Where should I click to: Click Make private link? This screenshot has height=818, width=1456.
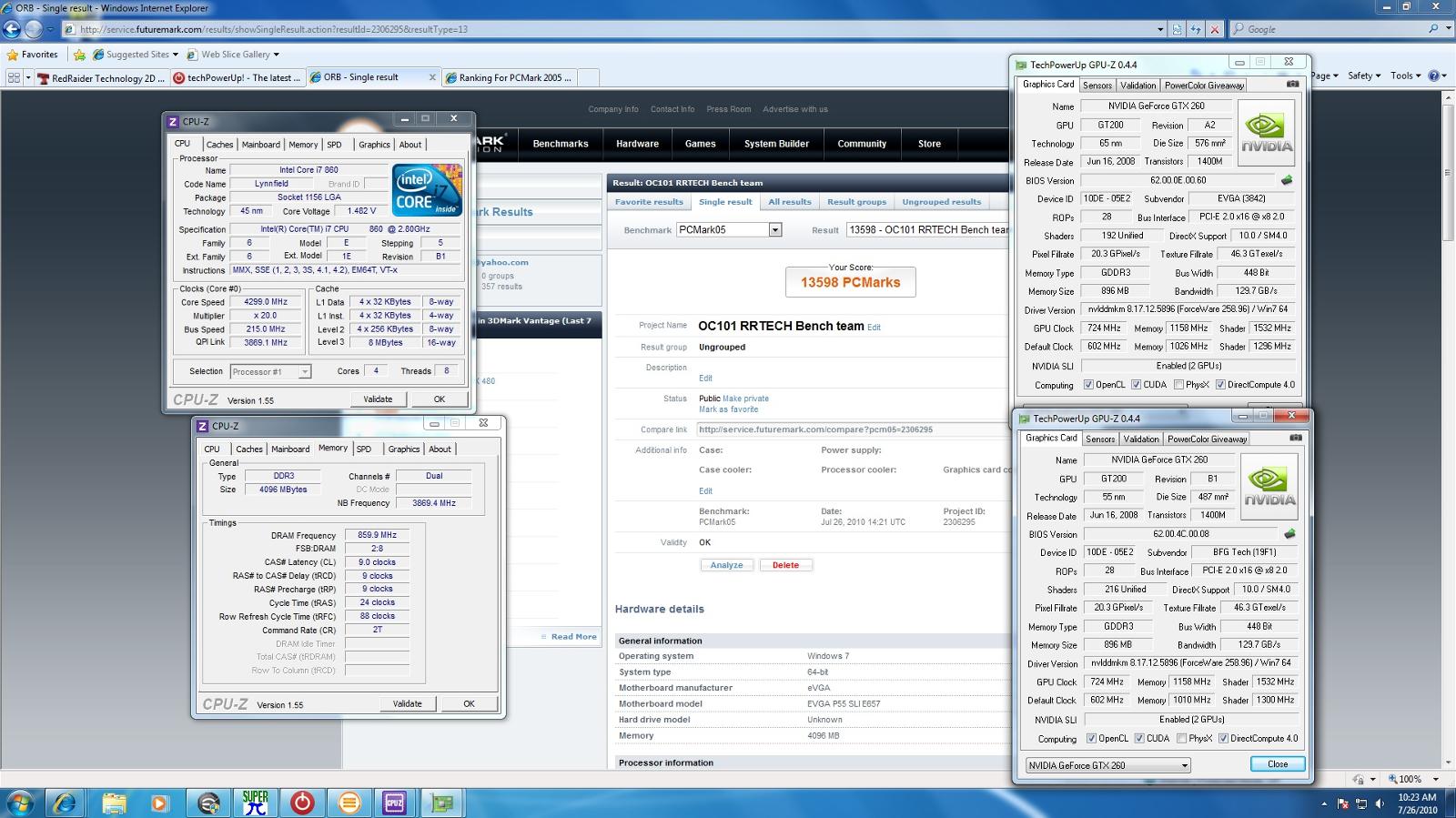coord(745,399)
